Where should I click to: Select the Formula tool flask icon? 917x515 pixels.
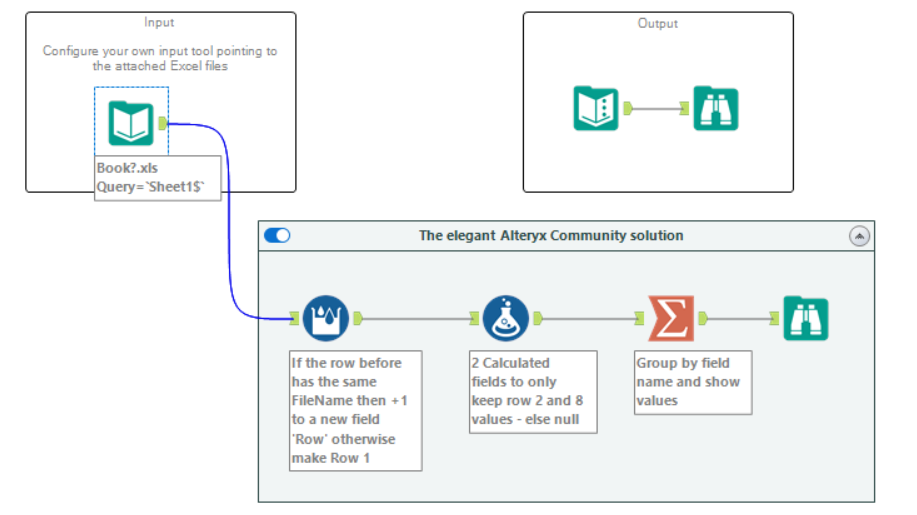click(x=506, y=318)
